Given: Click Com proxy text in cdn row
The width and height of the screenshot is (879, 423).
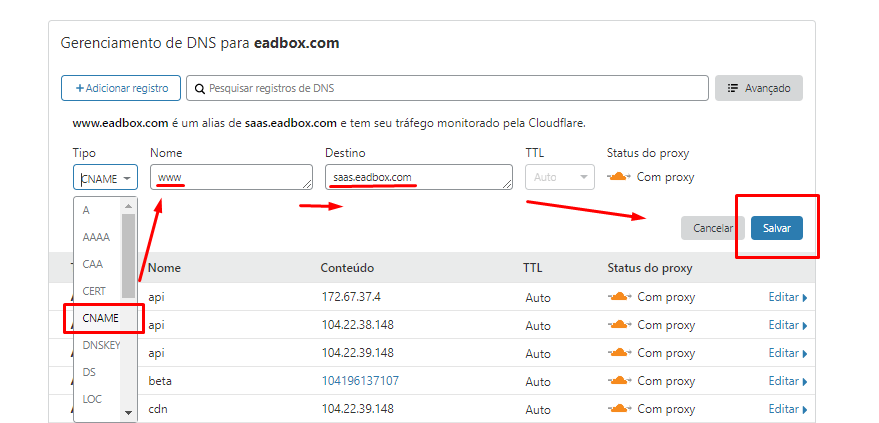Looking at the screenshot, I should tap(666, 409).
